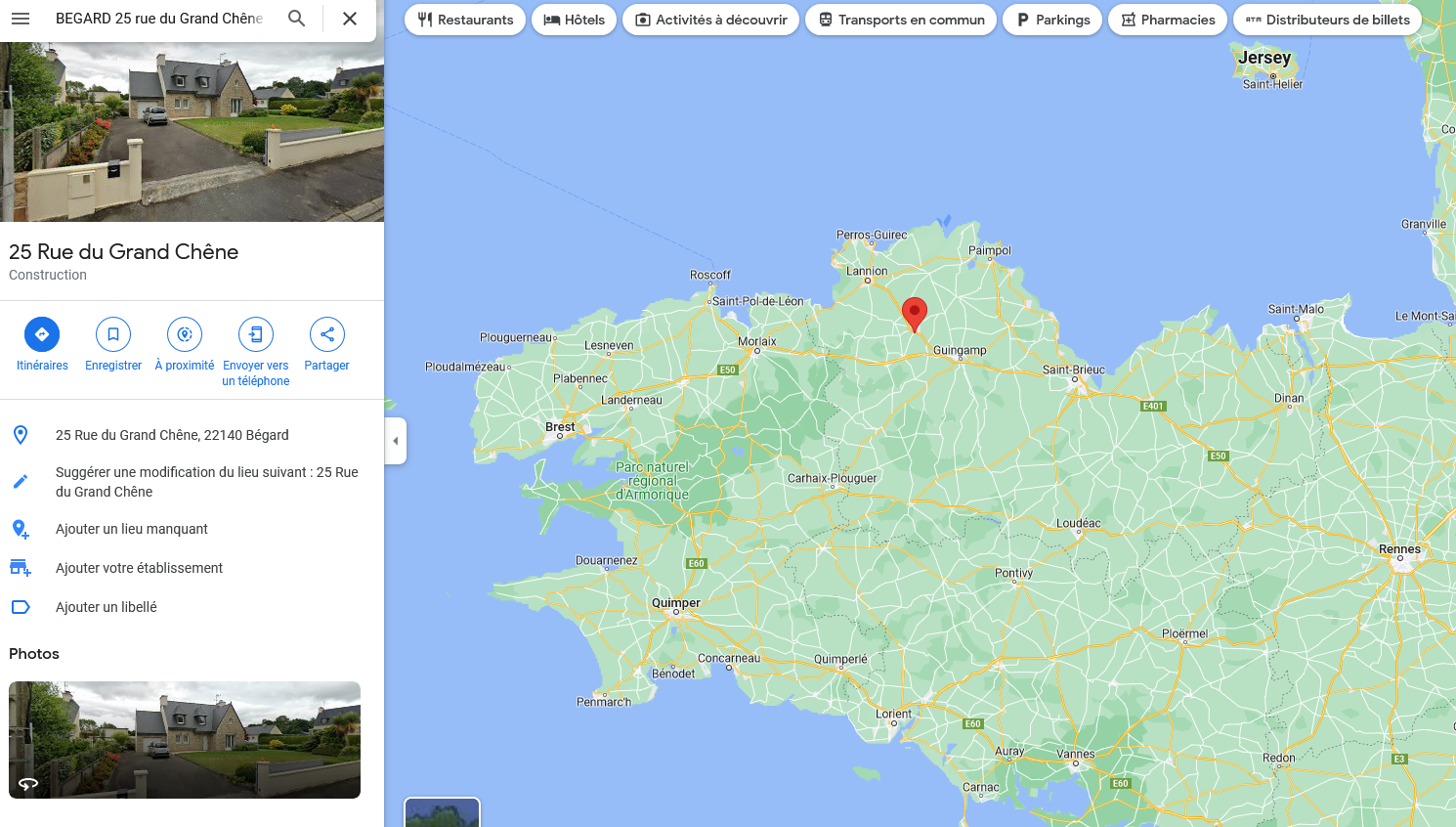The height and width of the screenshot is (827, 1456).
Task: Click the Saint-Brieuc label on map
Action: 1074,370
